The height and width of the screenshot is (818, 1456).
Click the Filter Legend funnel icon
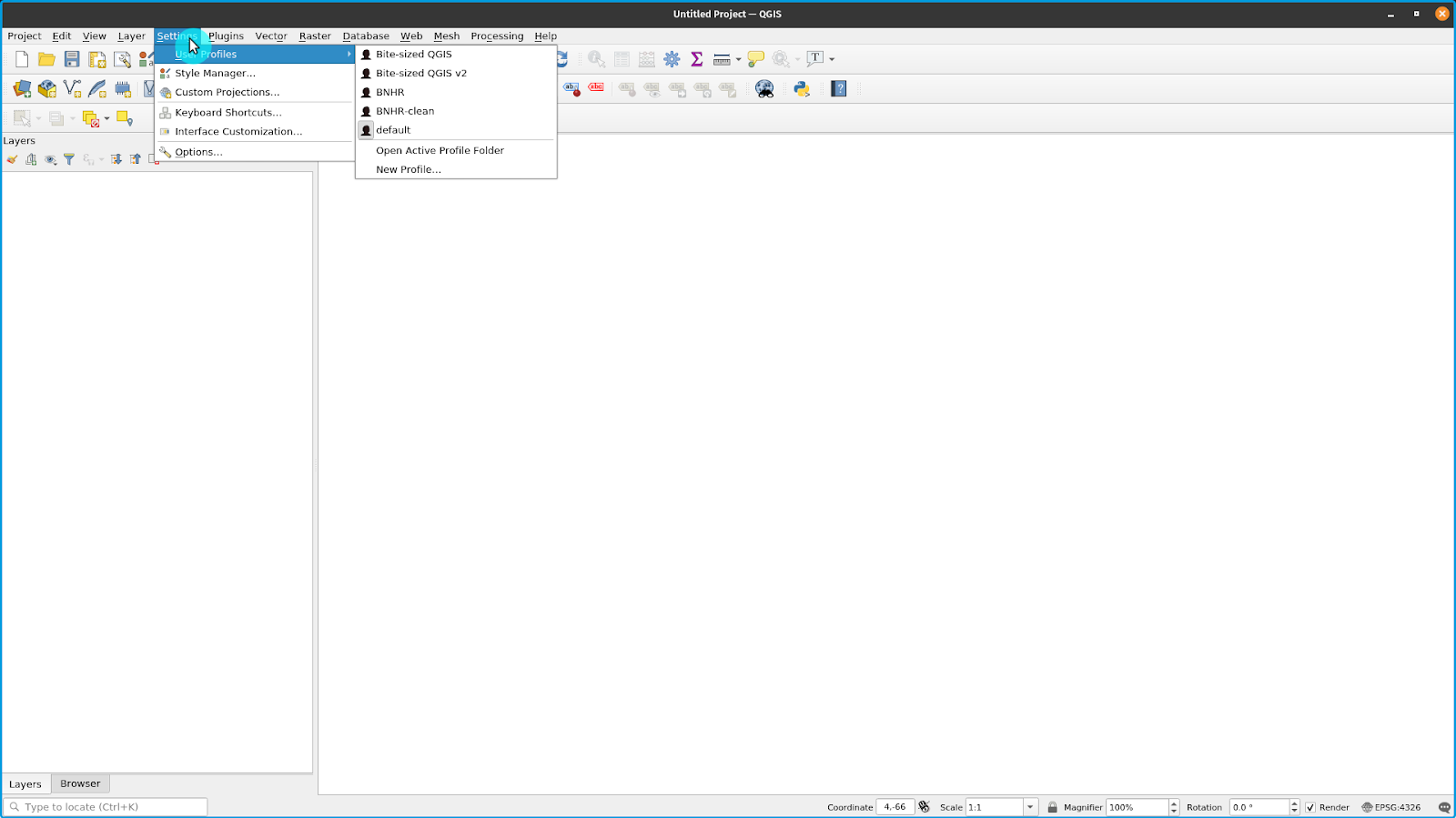tap(69, 159)
